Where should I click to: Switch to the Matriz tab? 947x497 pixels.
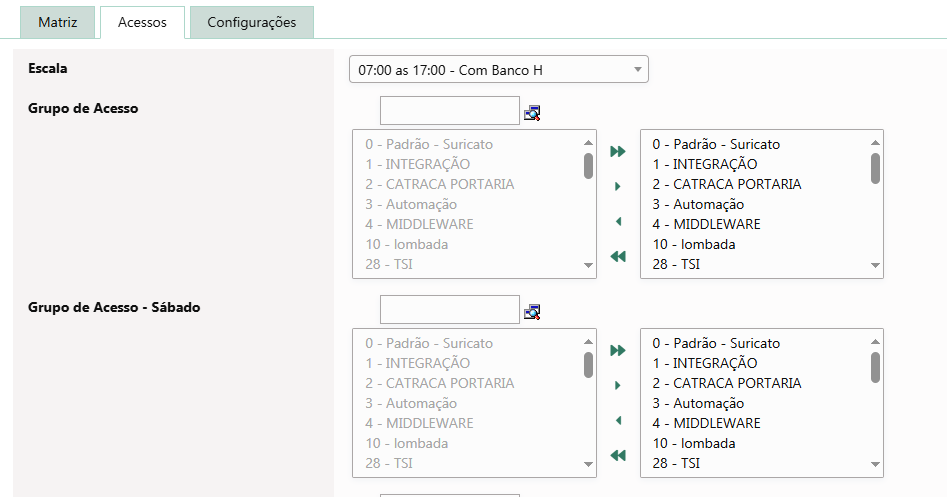[57, 22]
